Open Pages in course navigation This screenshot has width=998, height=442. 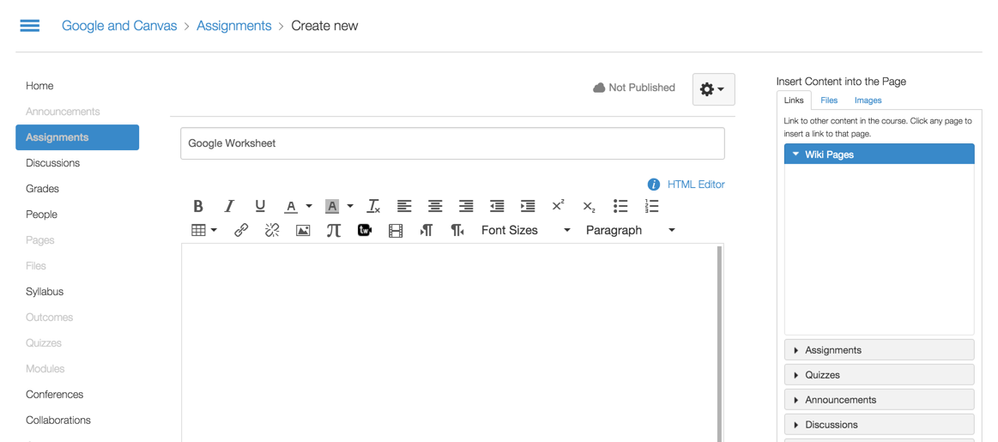click(x=40, y=240)
